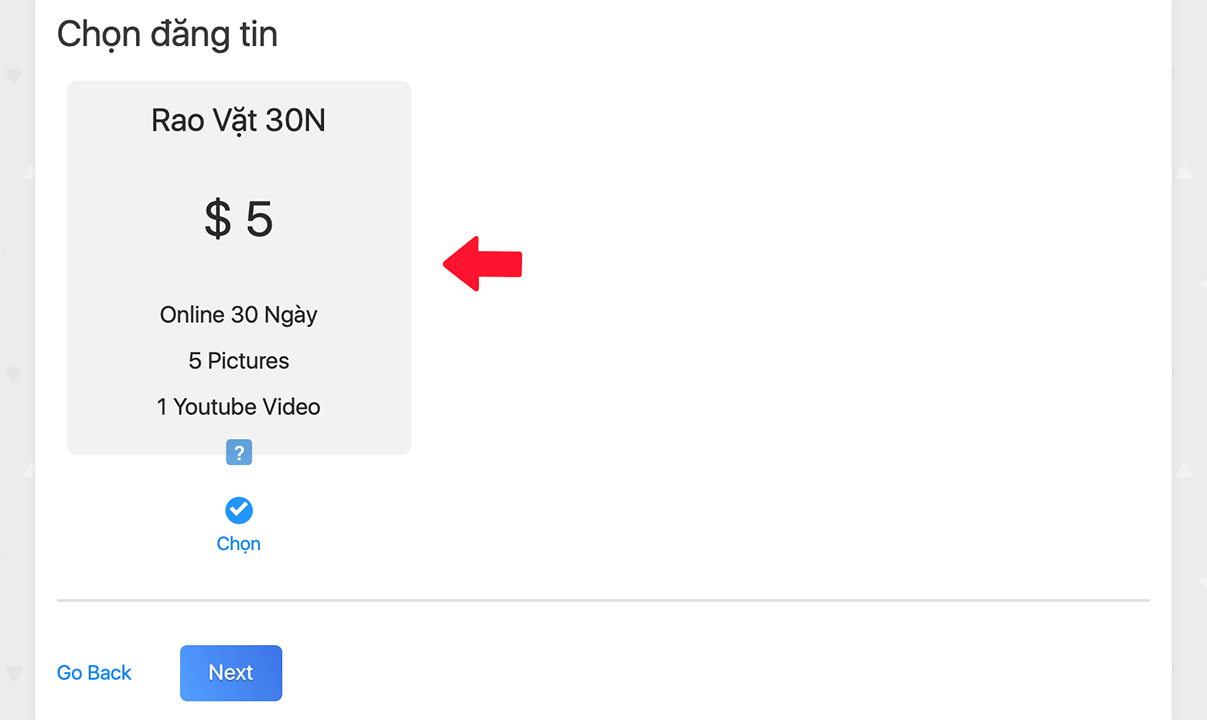Select the blue checkmark circle icon

pos(238,511)
